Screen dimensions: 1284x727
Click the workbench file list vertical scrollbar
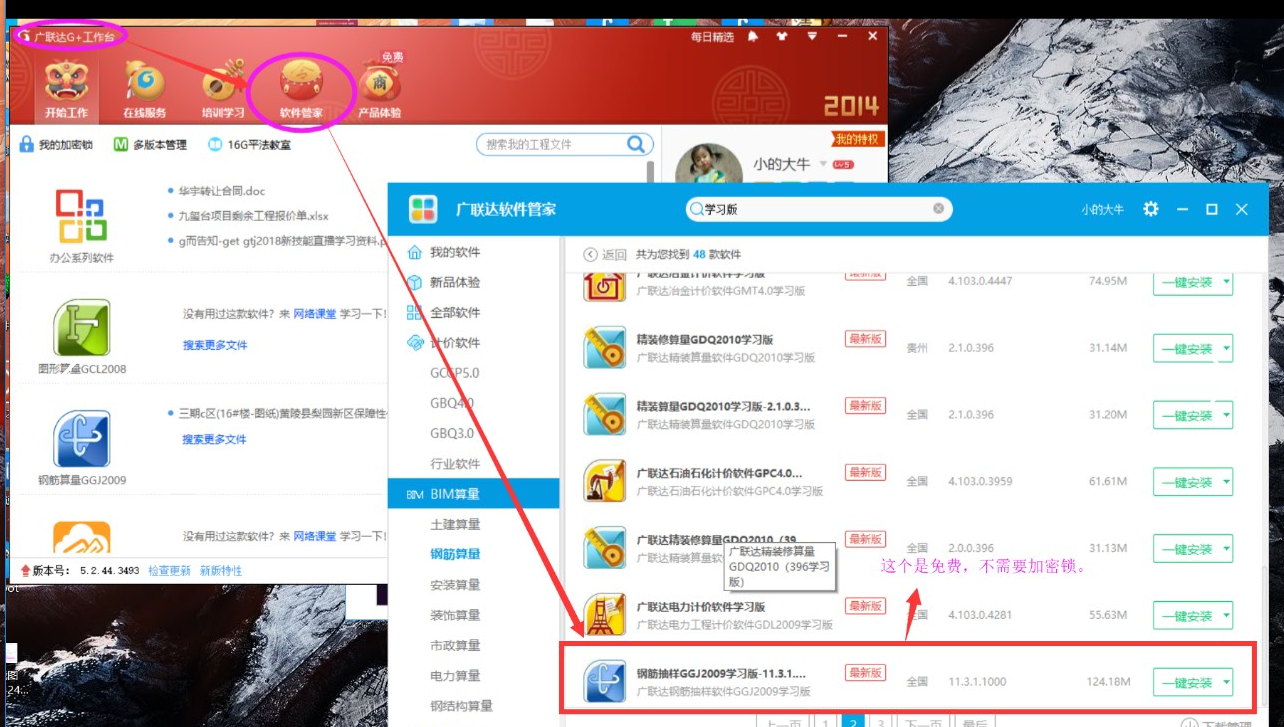(652, 172)
